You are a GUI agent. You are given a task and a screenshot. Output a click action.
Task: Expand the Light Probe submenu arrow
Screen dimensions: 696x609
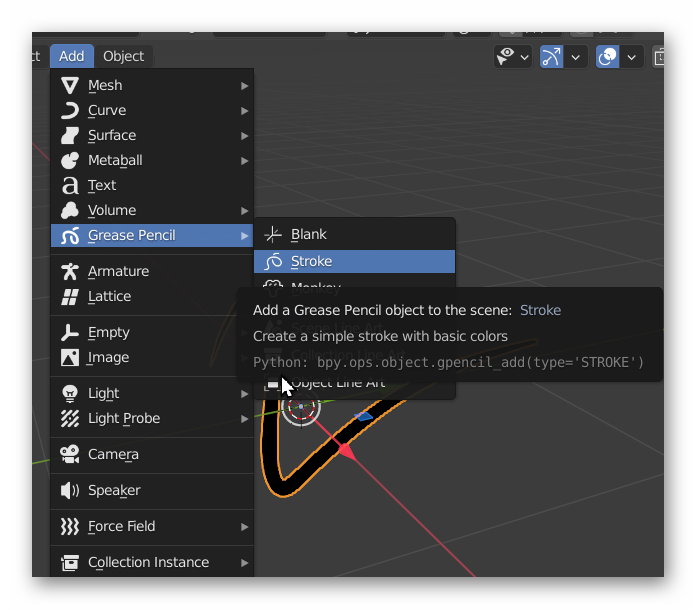click(244, 419)
